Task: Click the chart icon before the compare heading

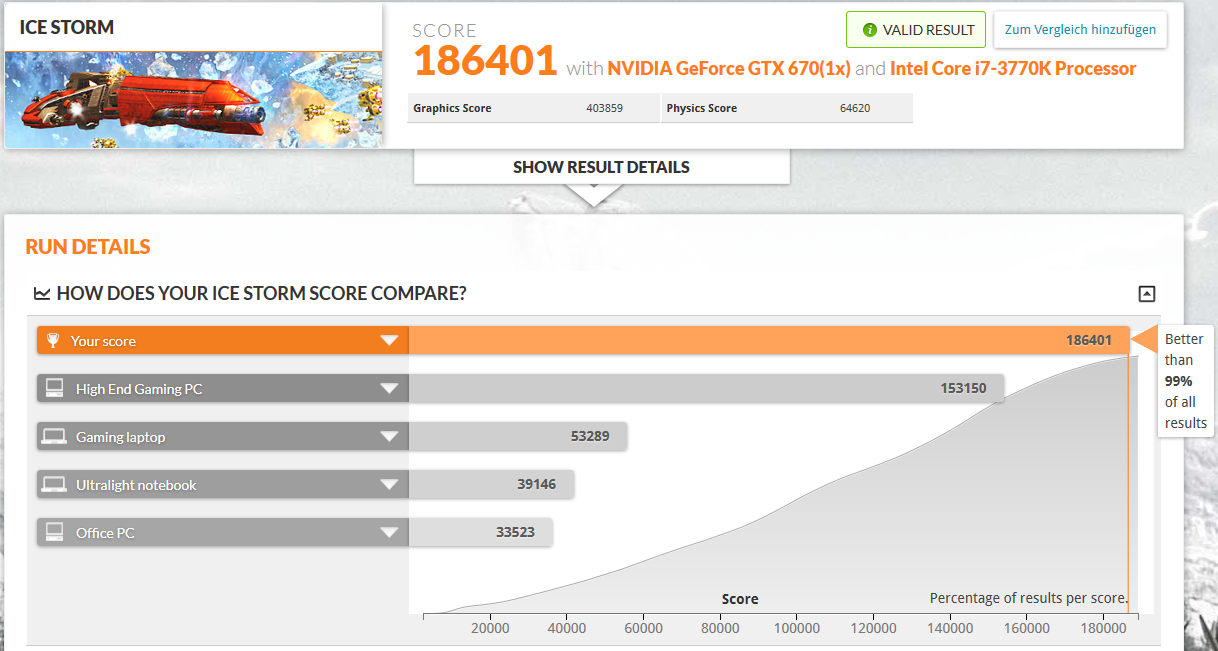Action: 42,294
